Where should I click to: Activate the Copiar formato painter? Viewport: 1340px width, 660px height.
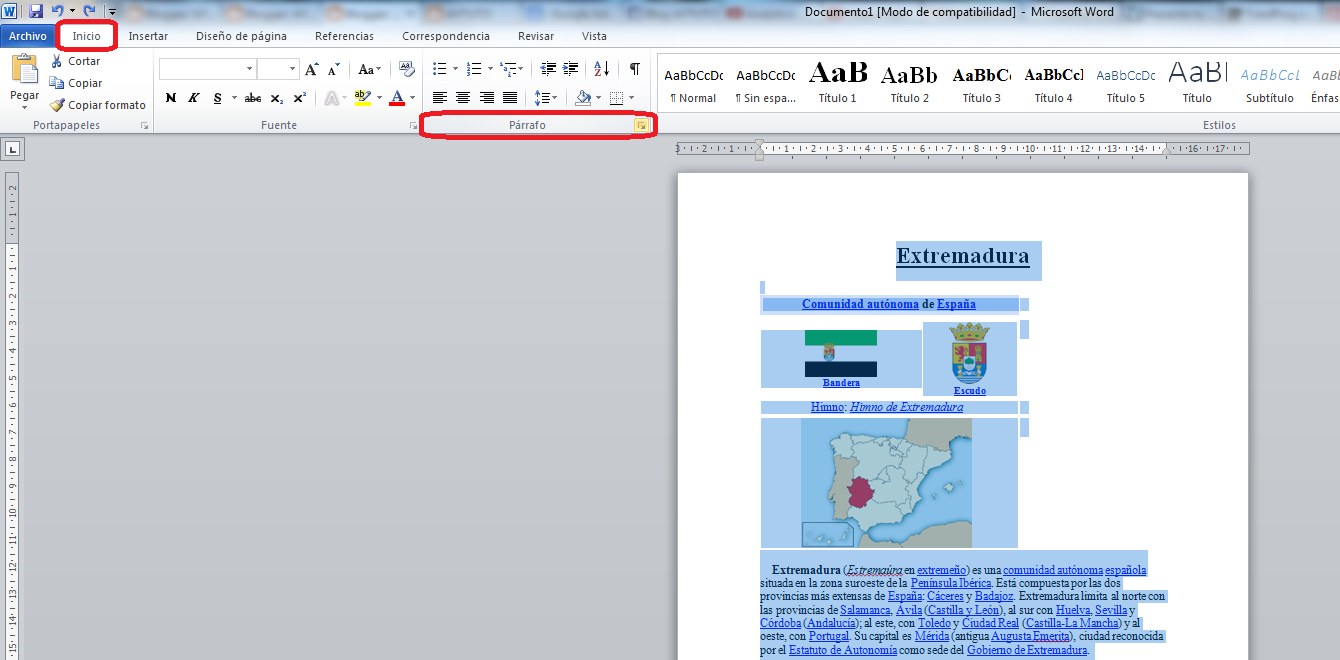(x=97, y=104)
